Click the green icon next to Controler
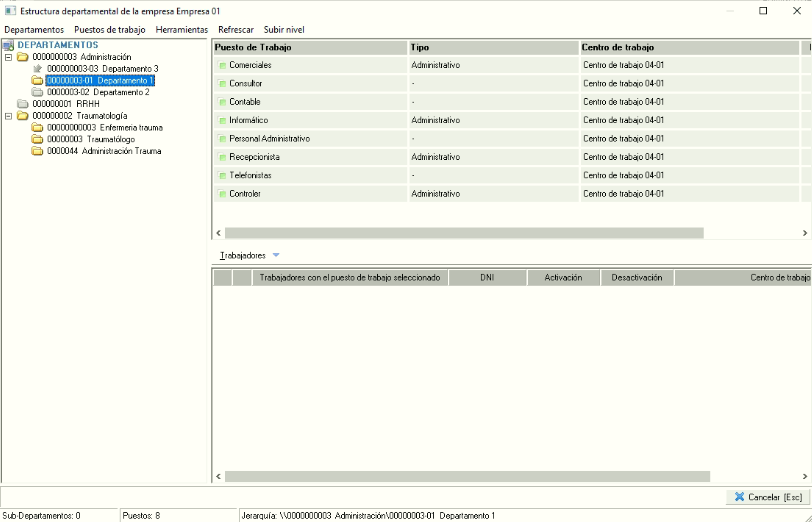 [222, 194]
